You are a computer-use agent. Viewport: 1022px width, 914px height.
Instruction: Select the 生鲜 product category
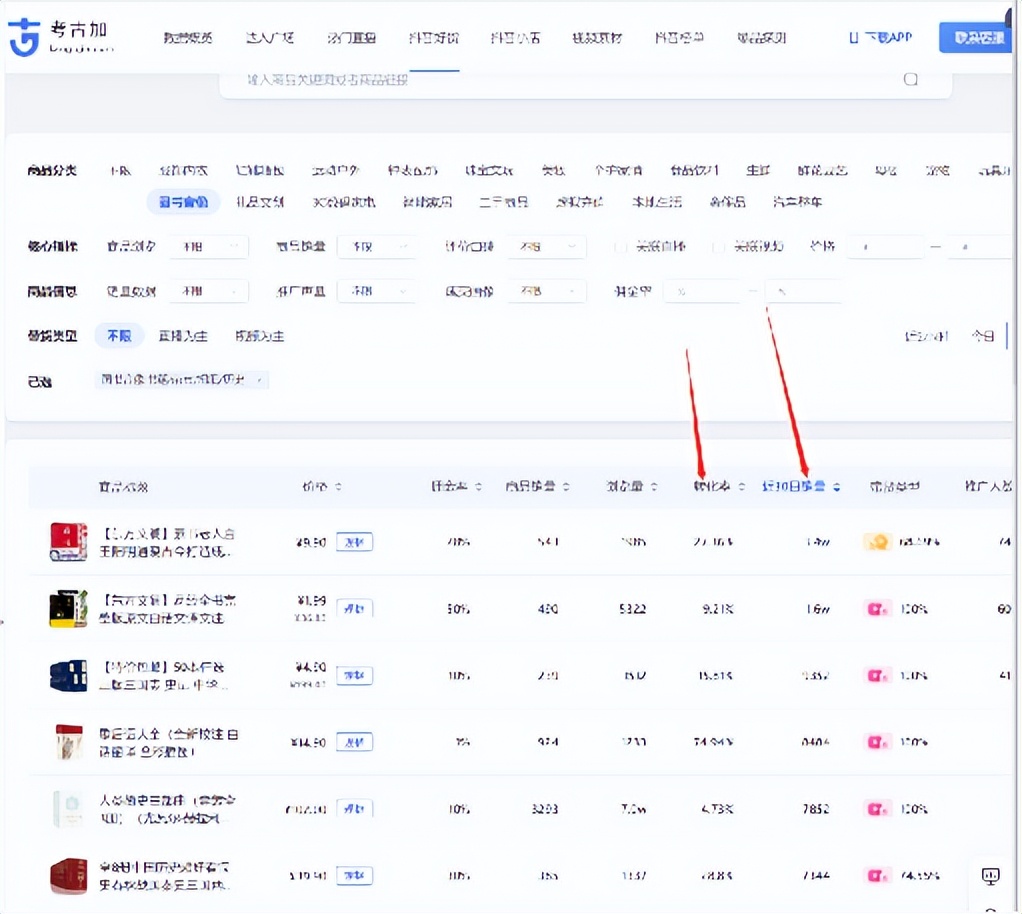(x=758, y=171)
